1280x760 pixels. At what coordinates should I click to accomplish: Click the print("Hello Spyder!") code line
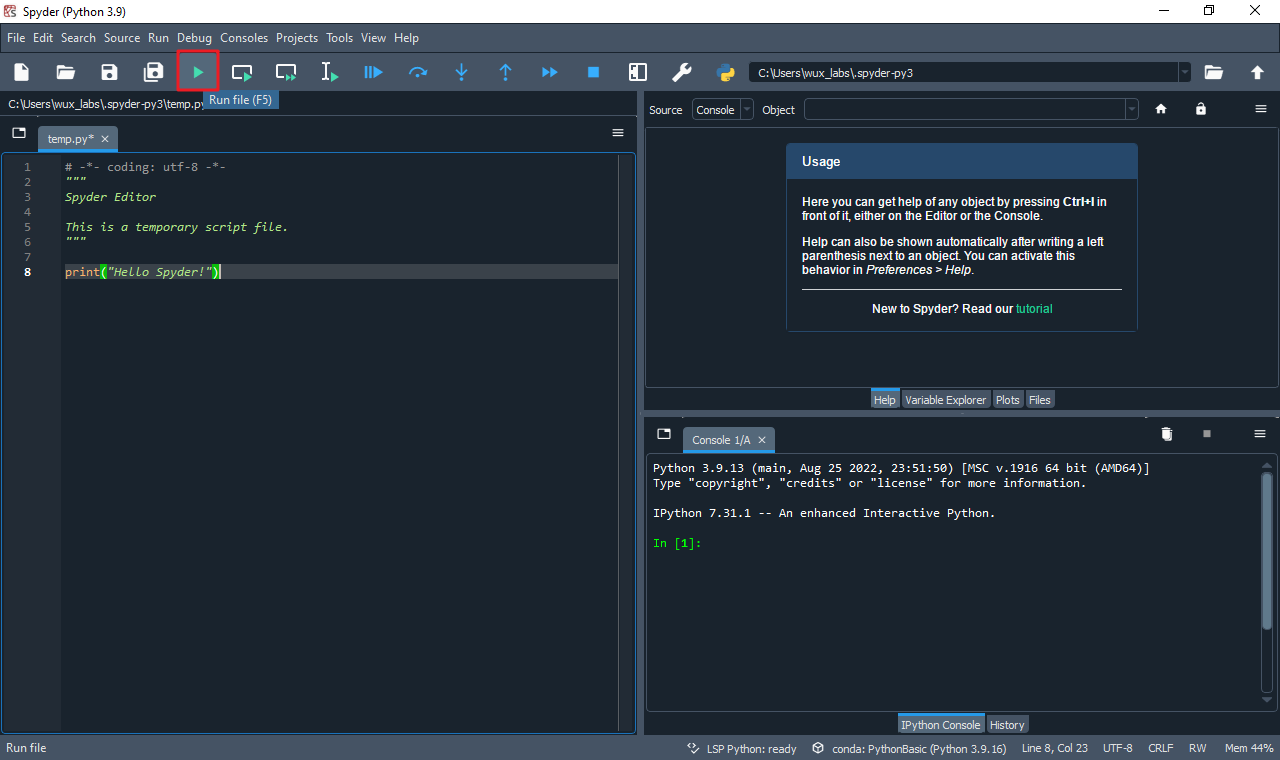142,272
